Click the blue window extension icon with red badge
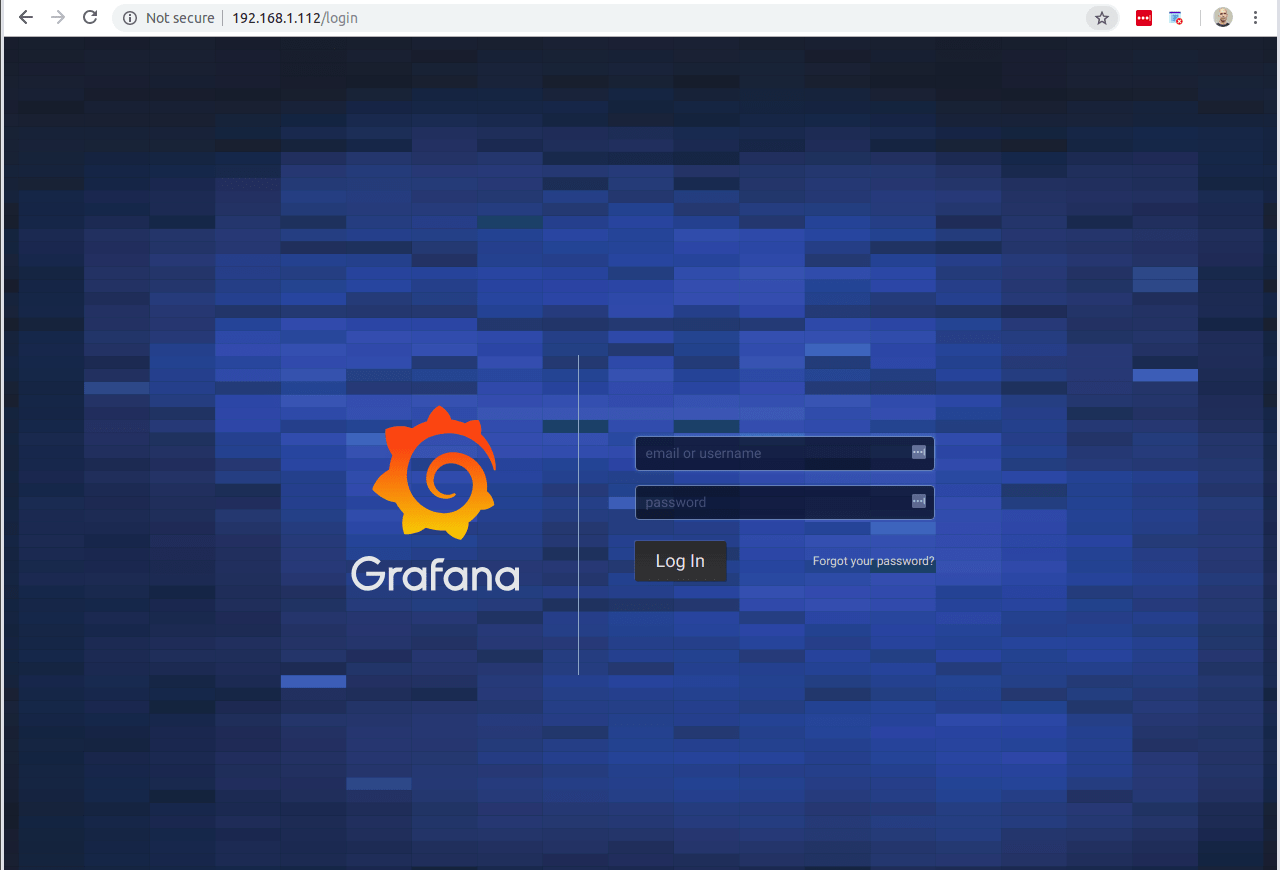 (1176, 18)
